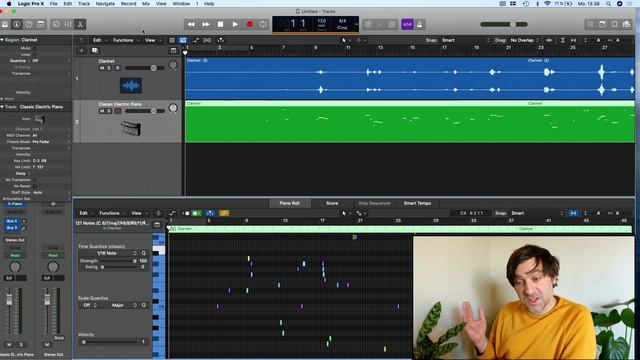Screen dimensions: 640x360
Task: Solo the Clarinet track
Action: click(x=109, y=68)
